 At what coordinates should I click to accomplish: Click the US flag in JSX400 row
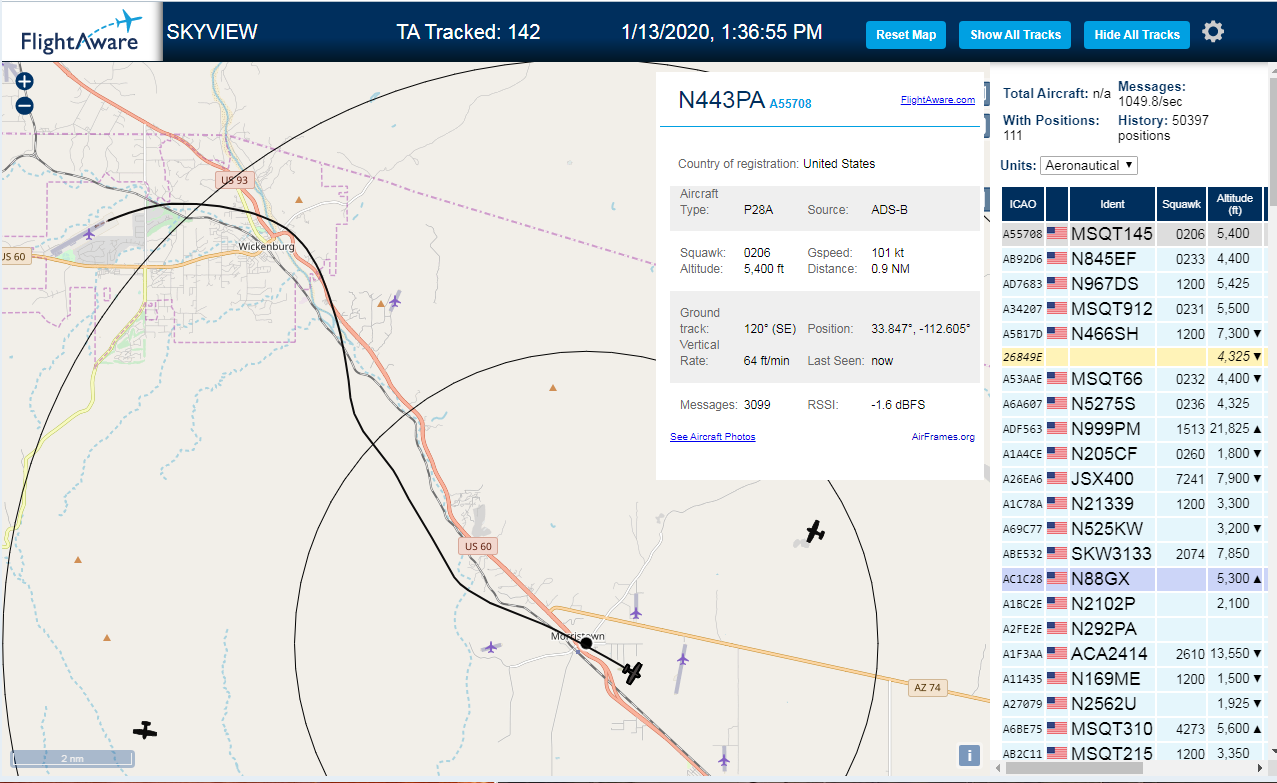click(x=1057, y=479)
